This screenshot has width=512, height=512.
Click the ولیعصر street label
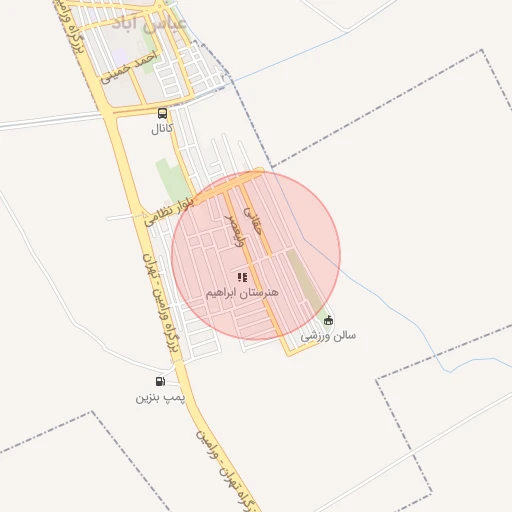coord(234,230)
